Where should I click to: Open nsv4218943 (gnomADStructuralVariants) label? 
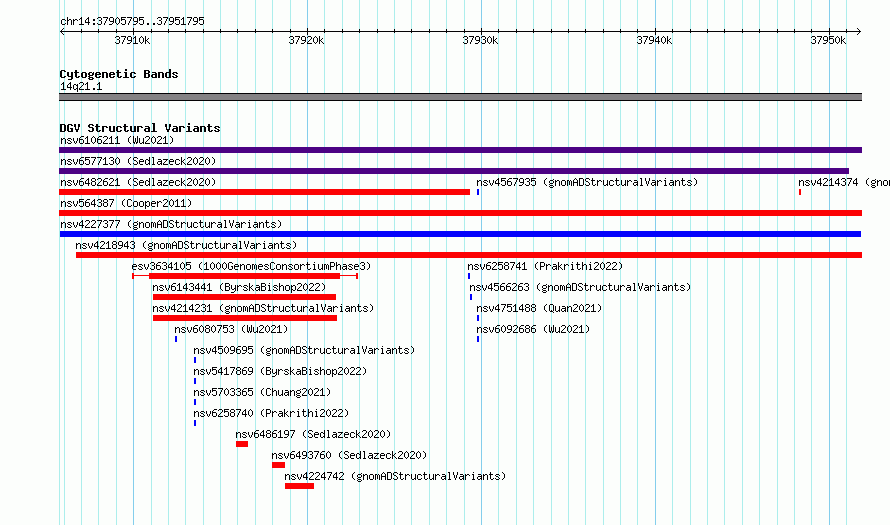[x=186, y=245]
